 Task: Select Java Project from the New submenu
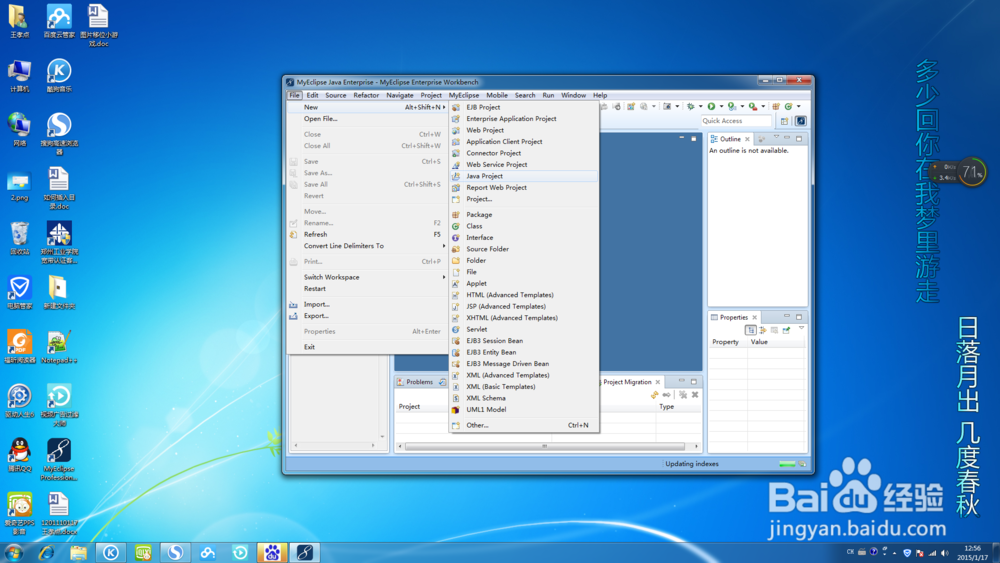pyautogui.click(x=524, y=176)
